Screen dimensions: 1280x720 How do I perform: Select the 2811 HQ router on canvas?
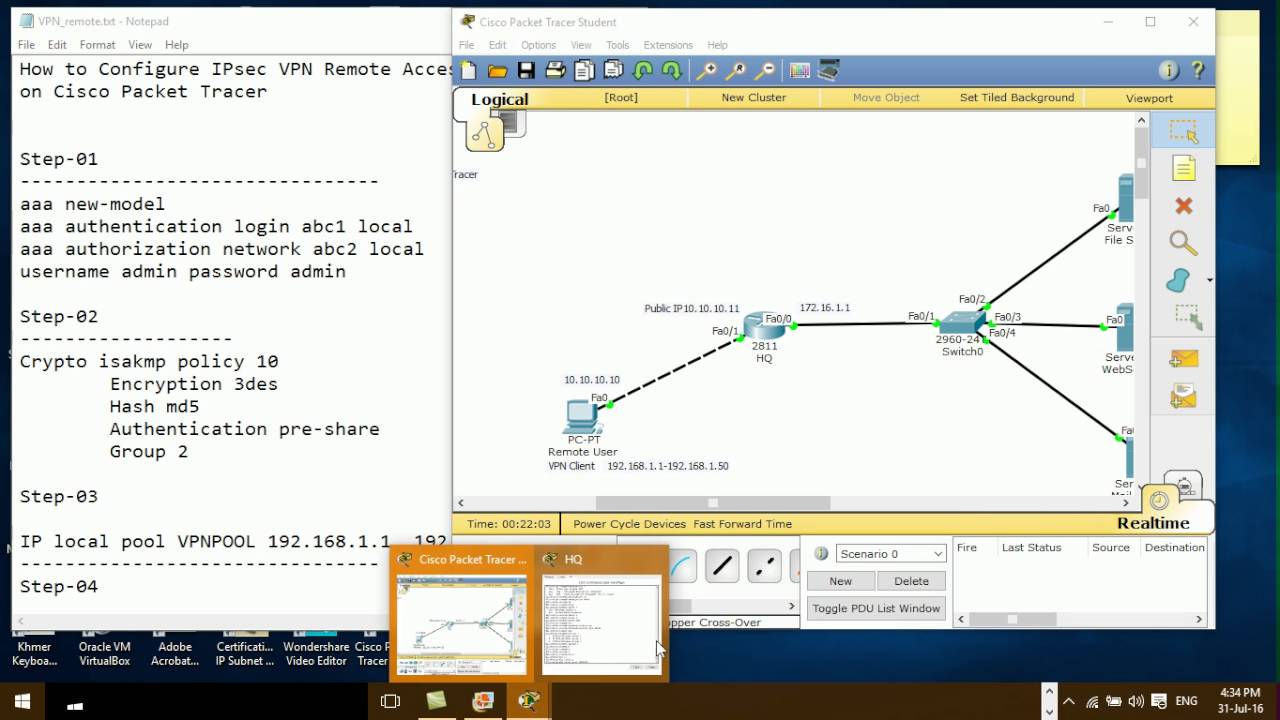tap(765, 325)
